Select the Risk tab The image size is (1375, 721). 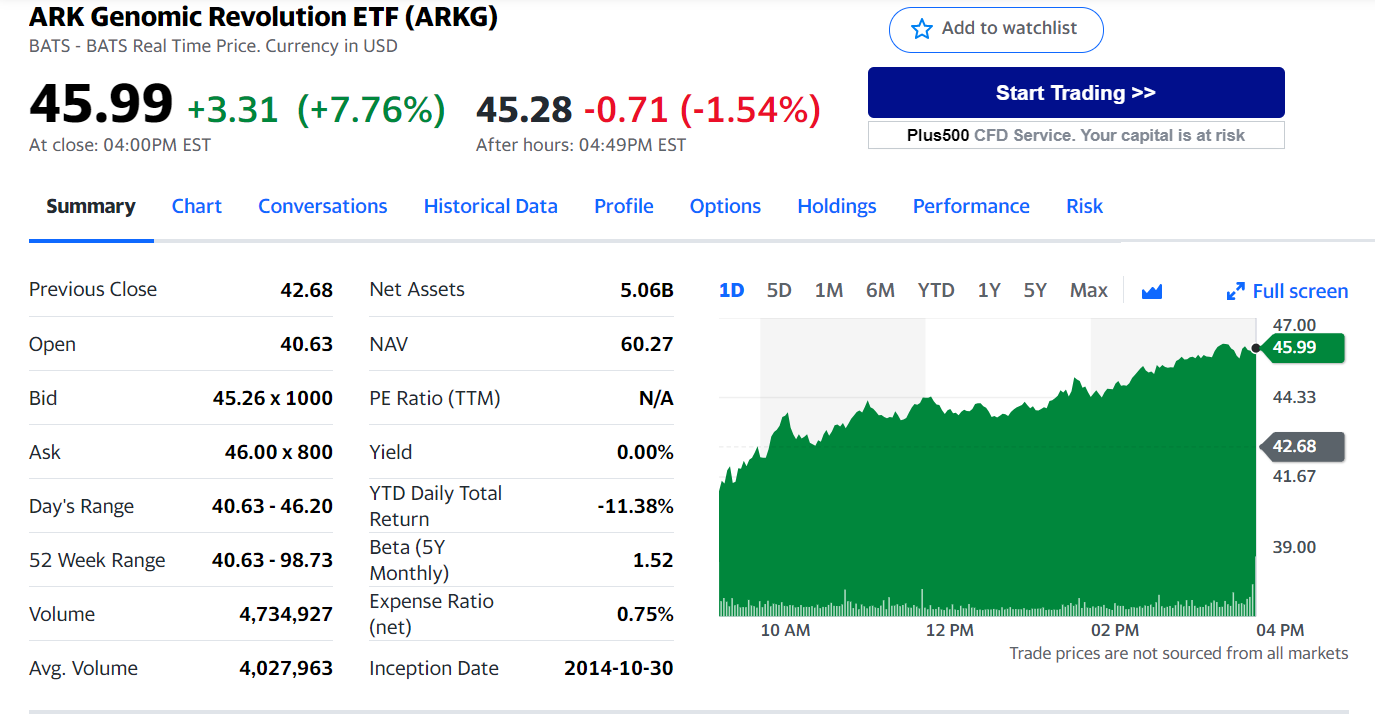[x=1084, y=206]
